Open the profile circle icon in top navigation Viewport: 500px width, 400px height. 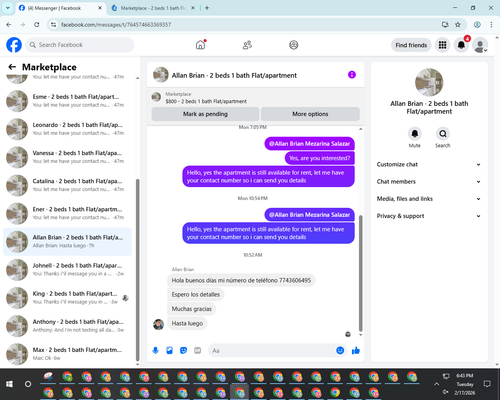[293, 45]
